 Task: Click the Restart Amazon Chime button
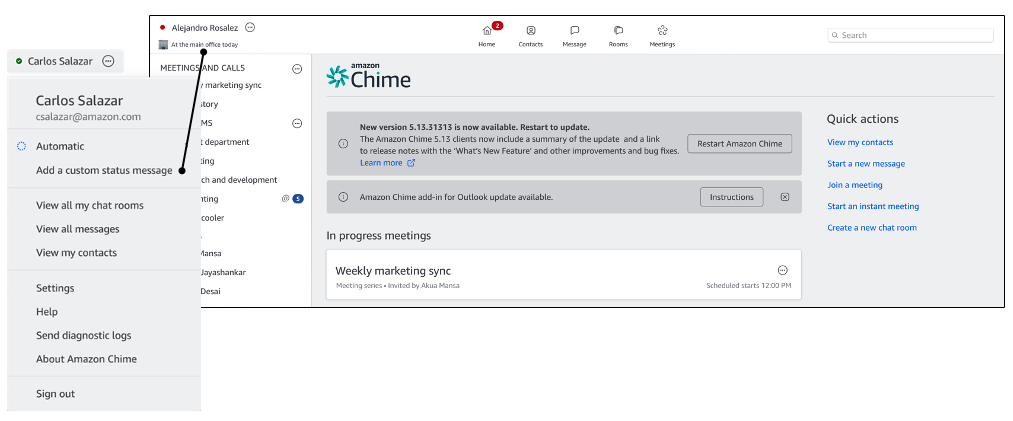tap(739, 144)
